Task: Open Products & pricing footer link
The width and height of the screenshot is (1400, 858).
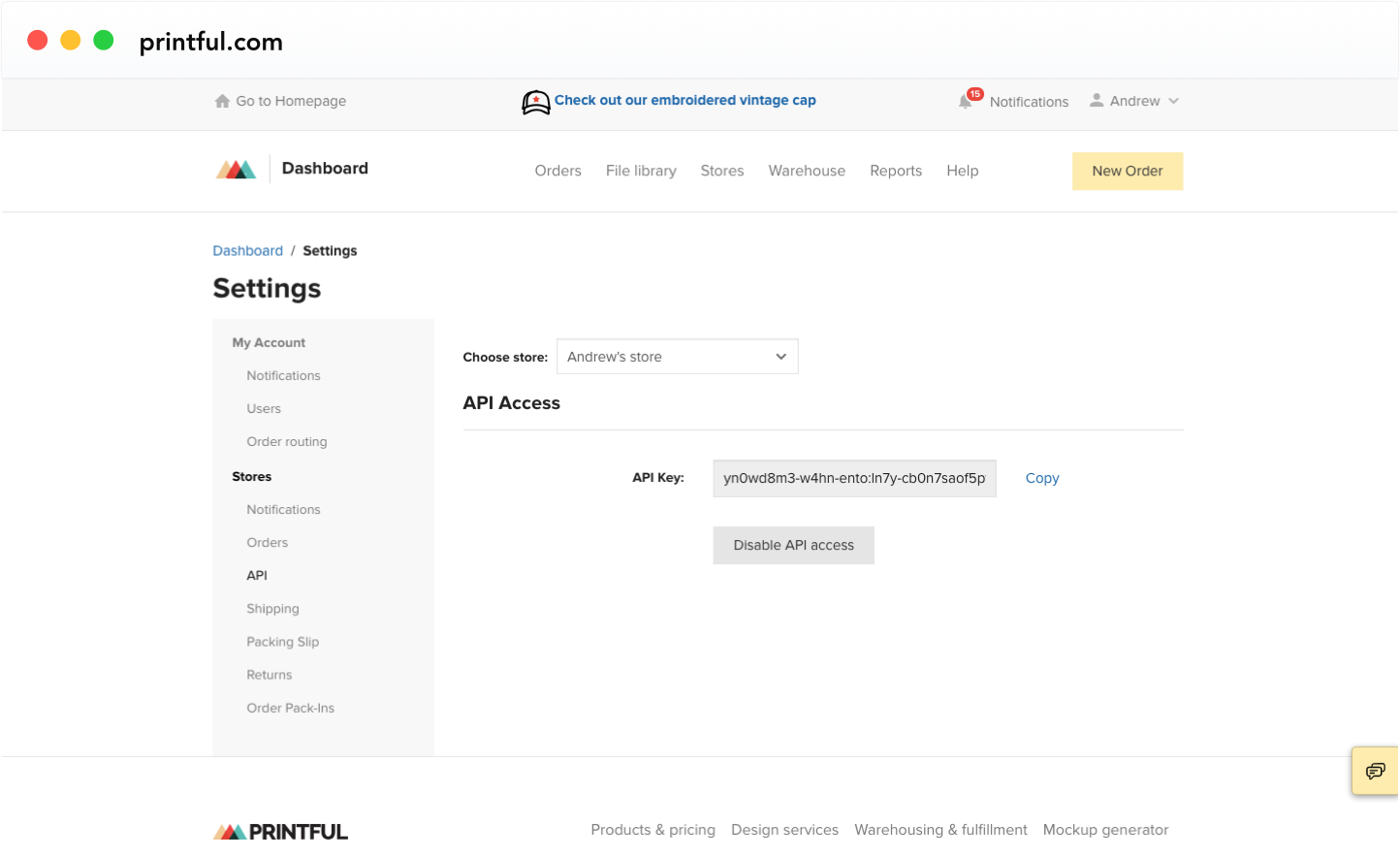Action: tap(653, 830)
